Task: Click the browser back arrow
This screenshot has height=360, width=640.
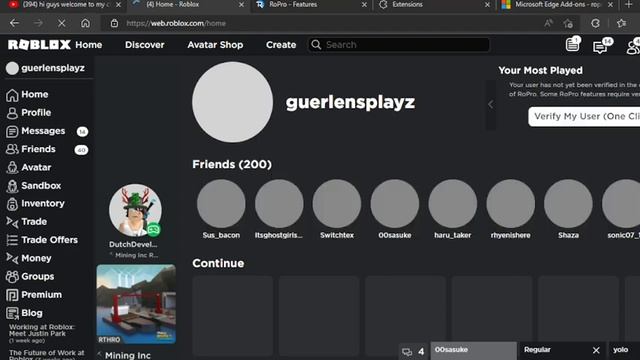Action: coord(14,23)
